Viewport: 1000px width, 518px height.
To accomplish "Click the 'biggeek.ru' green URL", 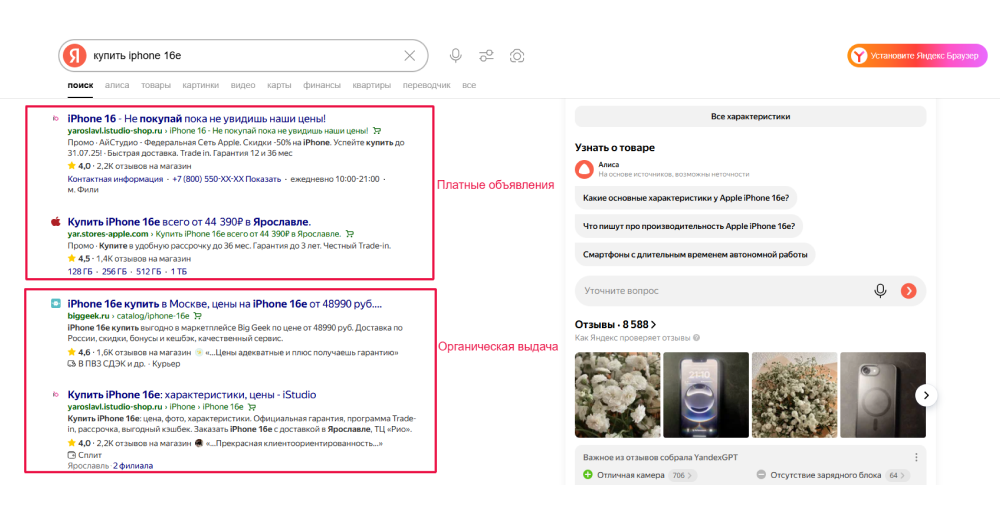I will click(89, 316).
